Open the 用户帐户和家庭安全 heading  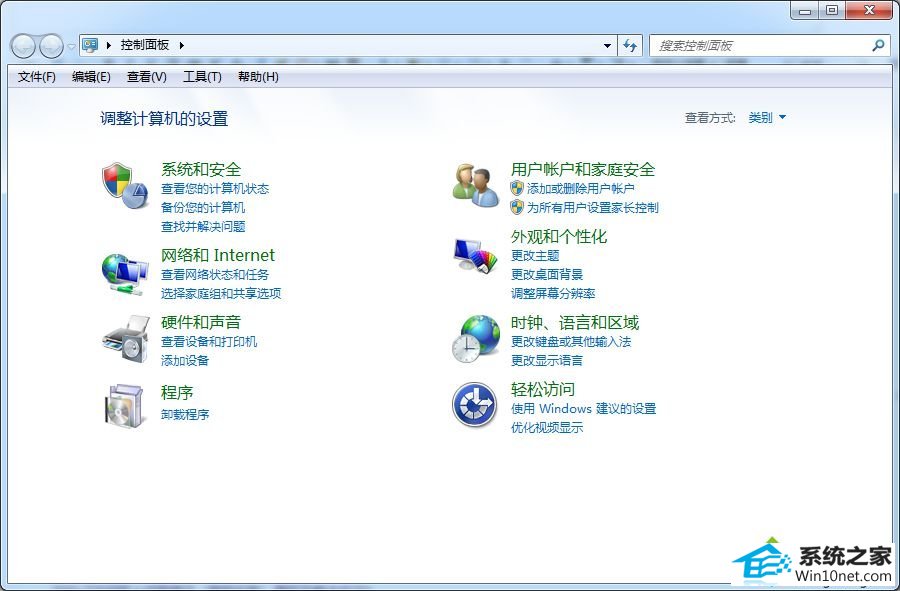pyautogui.click(x=583, y=169)
